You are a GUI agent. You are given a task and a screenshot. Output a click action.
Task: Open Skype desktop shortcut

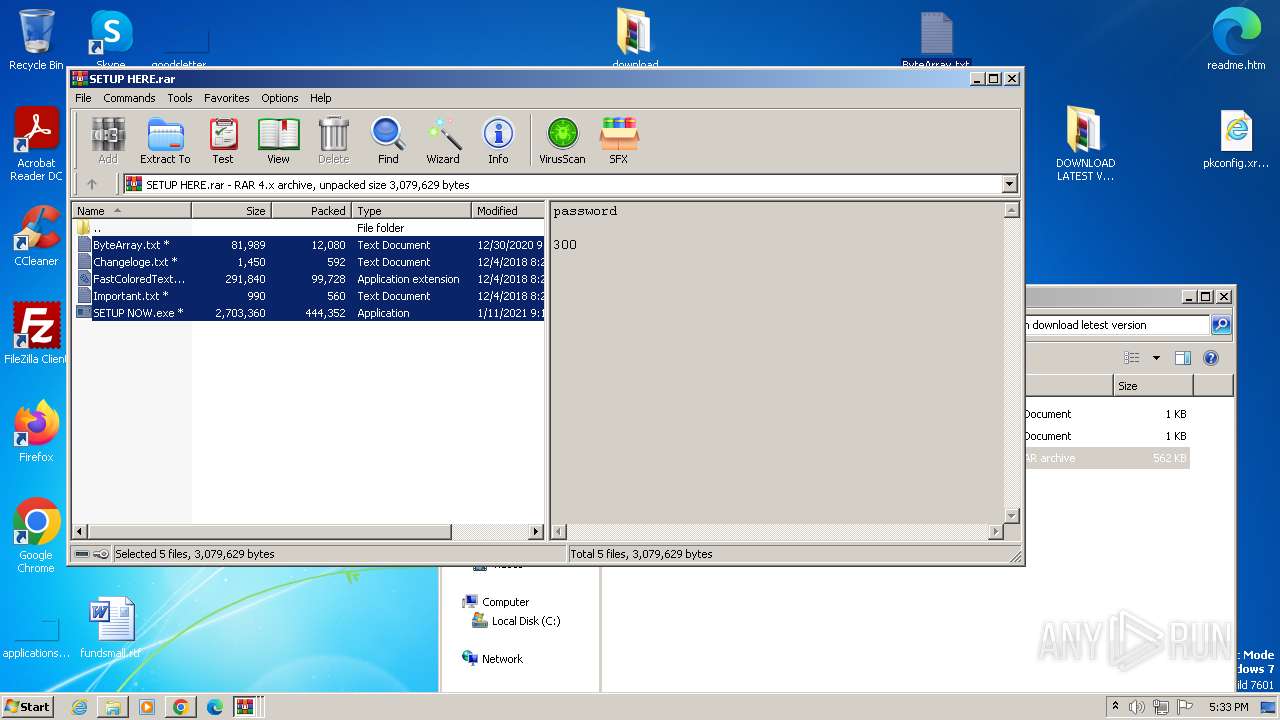110,38
